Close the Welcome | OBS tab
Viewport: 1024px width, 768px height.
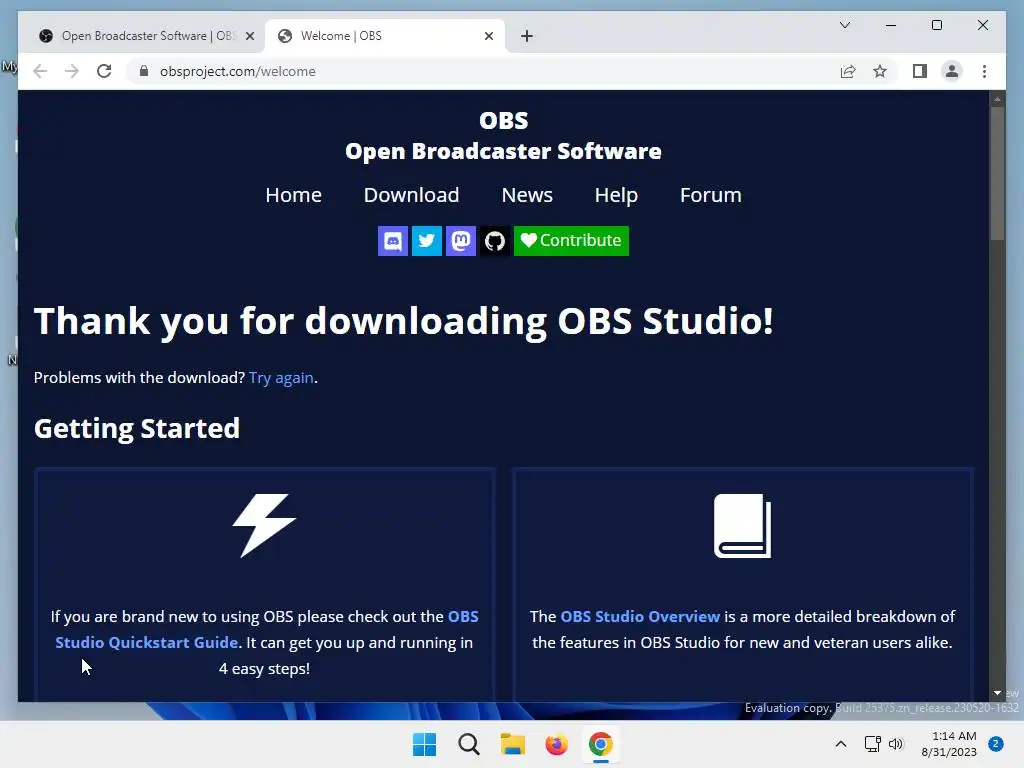488,36
